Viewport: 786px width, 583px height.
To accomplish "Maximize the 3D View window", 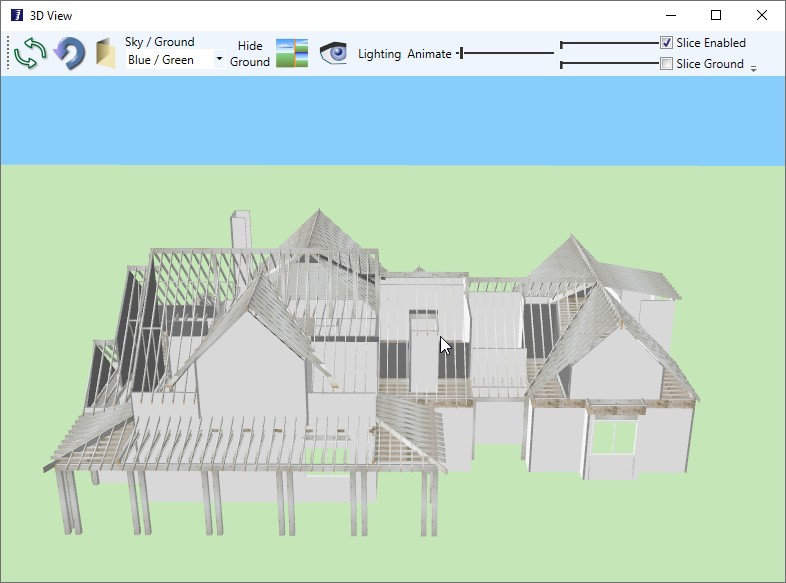I will [x=716, y=15].
